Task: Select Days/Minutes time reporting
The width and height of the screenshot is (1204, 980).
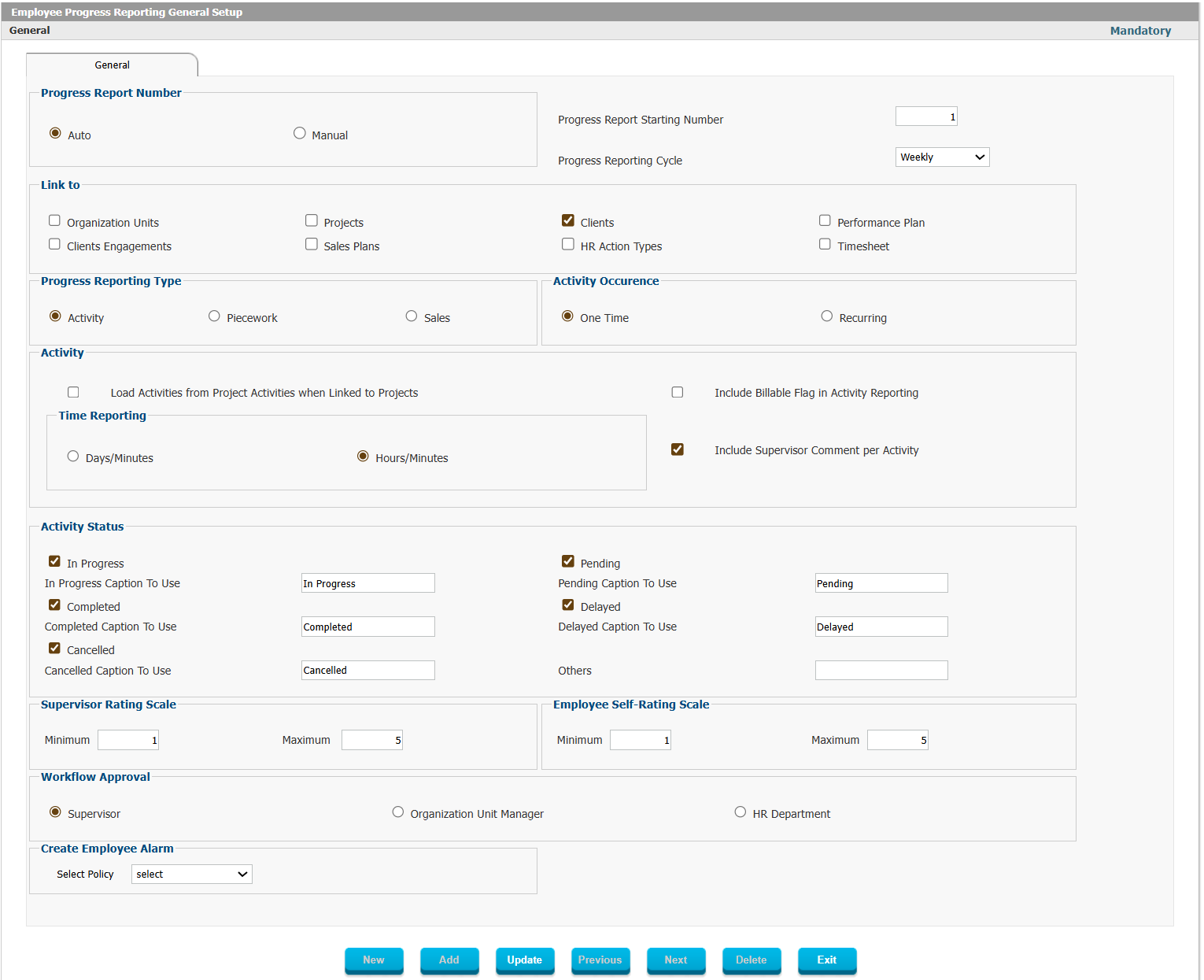Action: pyautogui.click(x=73, y=456)
